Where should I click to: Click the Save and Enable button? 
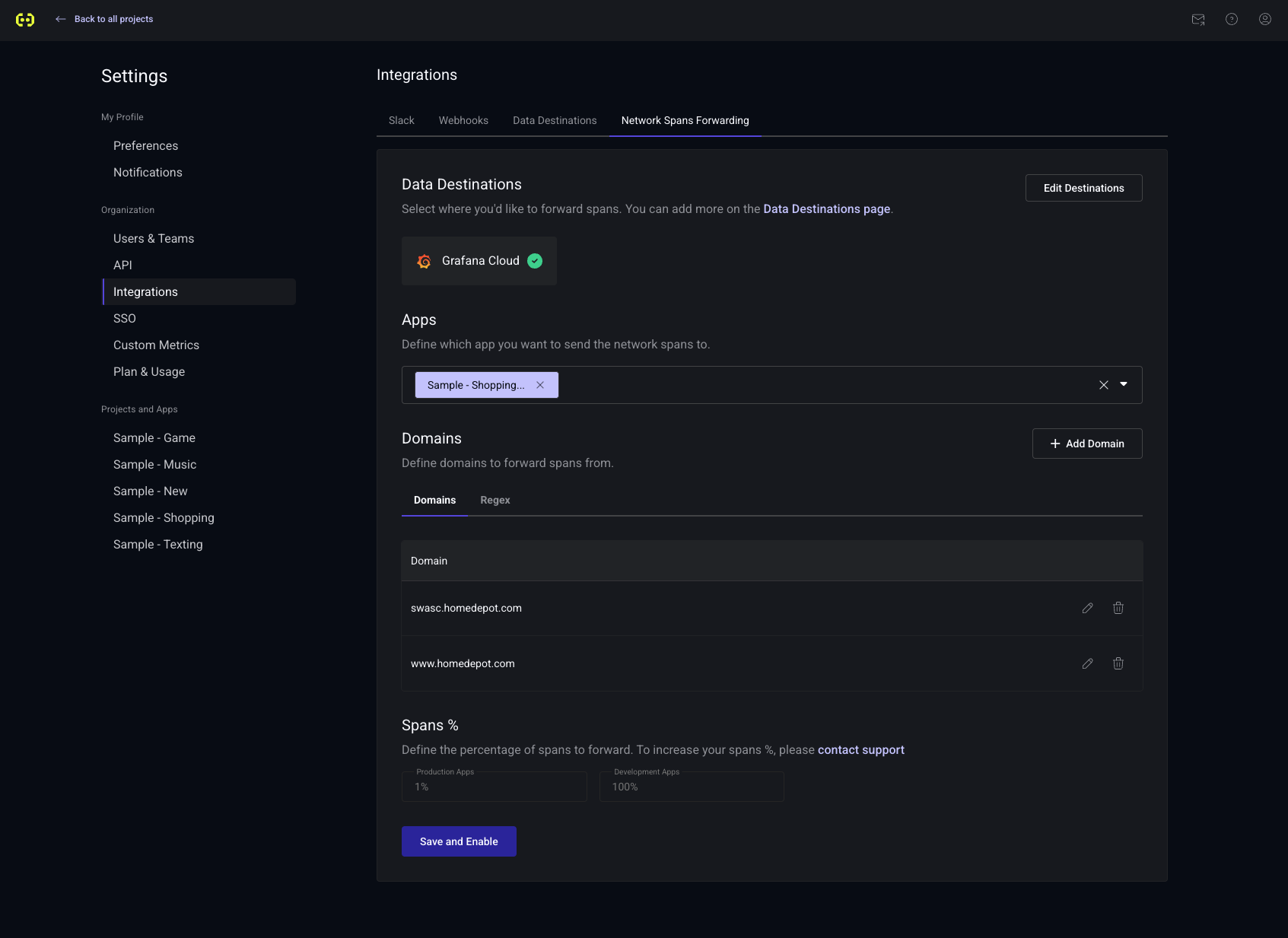click(459, 841)
